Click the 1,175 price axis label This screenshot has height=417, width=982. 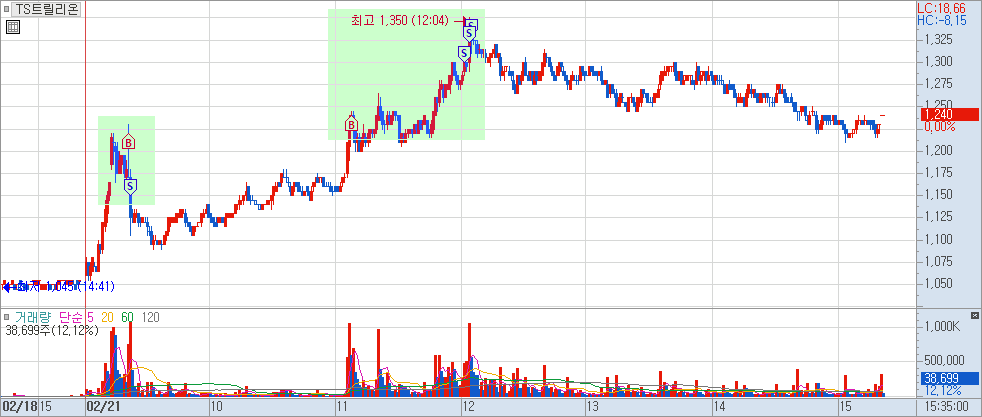[x=938, y=172]
